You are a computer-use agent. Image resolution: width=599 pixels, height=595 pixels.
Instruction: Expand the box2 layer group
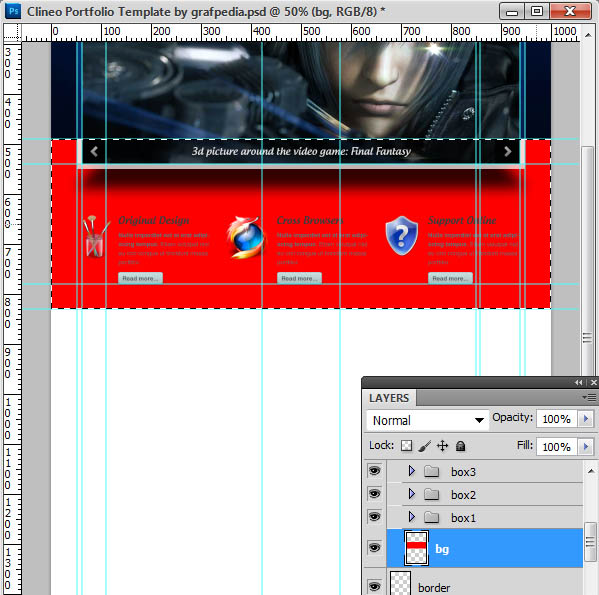(411, 493)
